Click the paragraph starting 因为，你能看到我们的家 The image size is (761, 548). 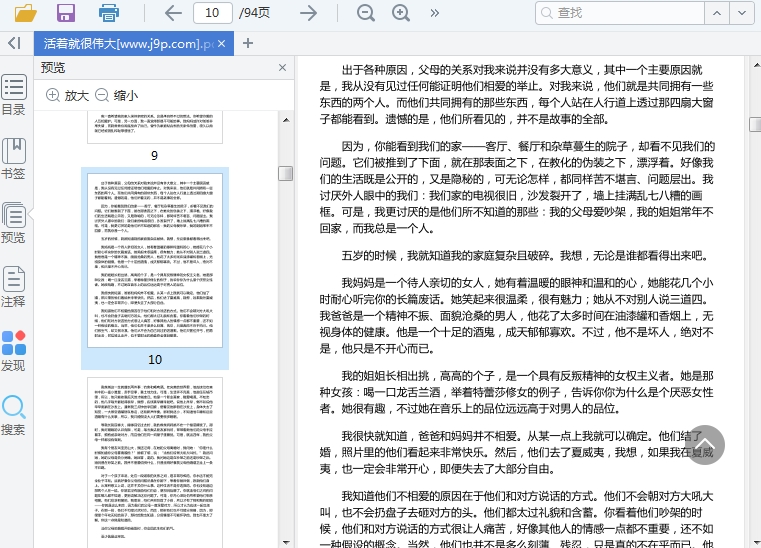tap(516, 187)
